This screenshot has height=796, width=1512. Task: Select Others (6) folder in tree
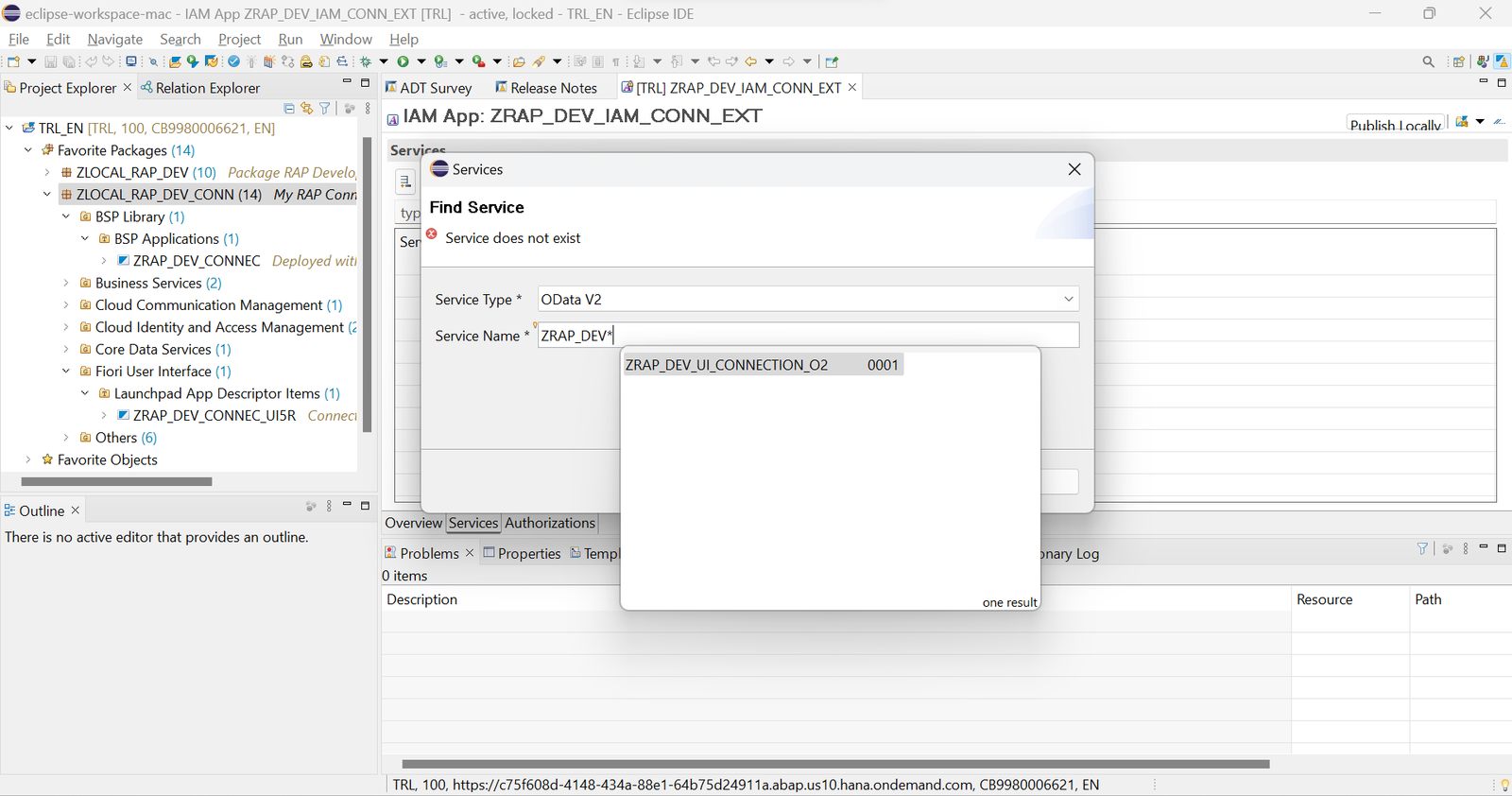coord(126,438)
